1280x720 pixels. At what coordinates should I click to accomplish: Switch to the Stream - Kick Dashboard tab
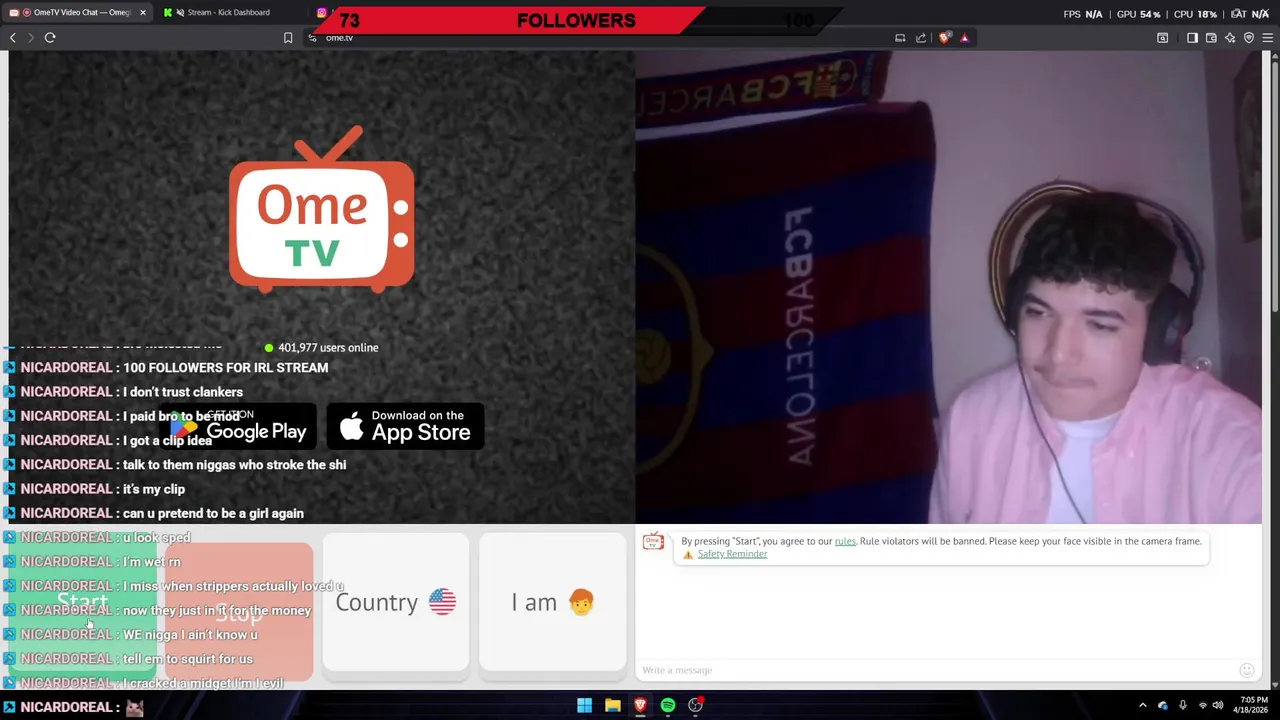coord(228,13)
